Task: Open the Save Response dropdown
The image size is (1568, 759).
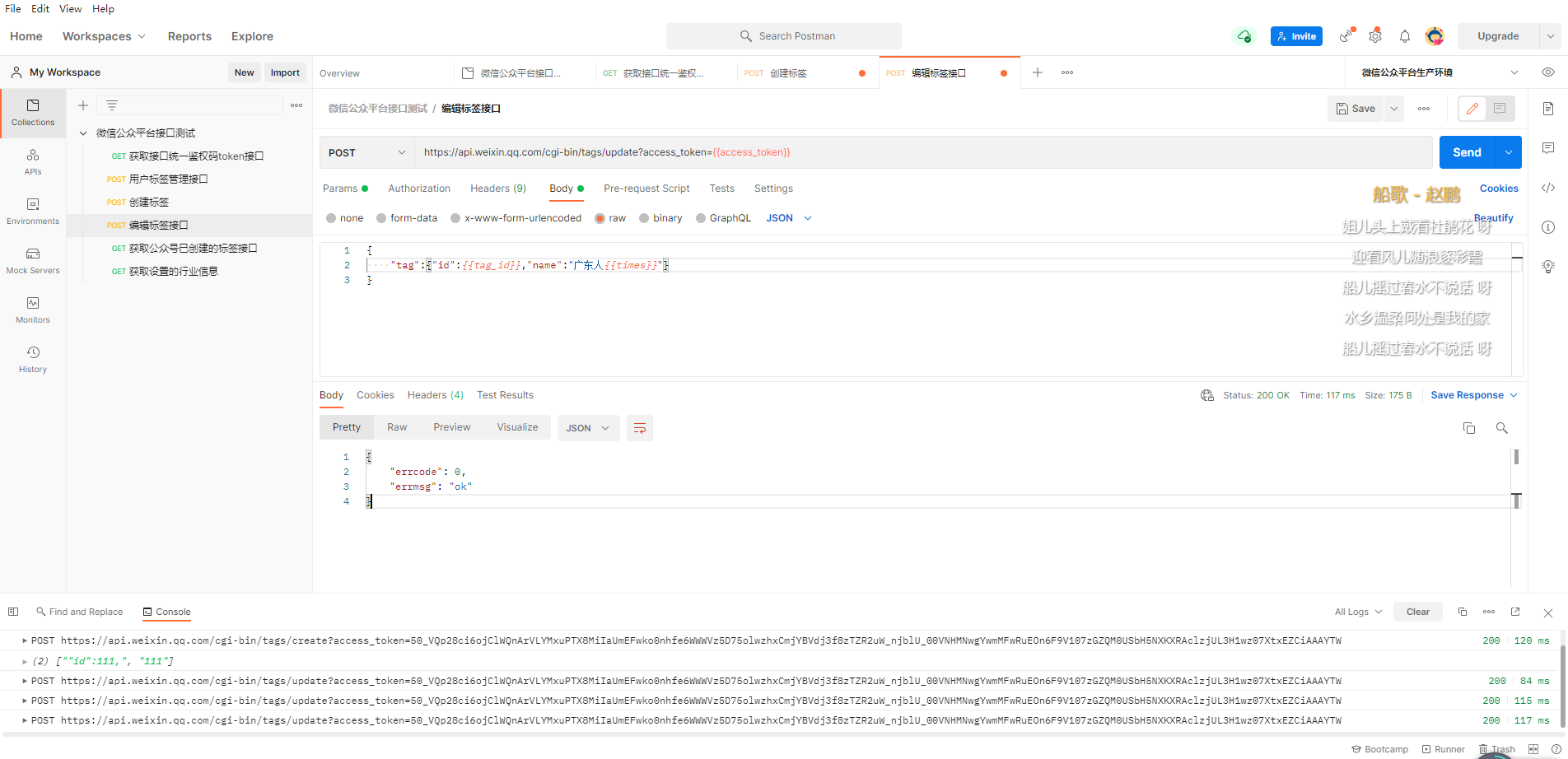Action: (x=1474, y=395)
